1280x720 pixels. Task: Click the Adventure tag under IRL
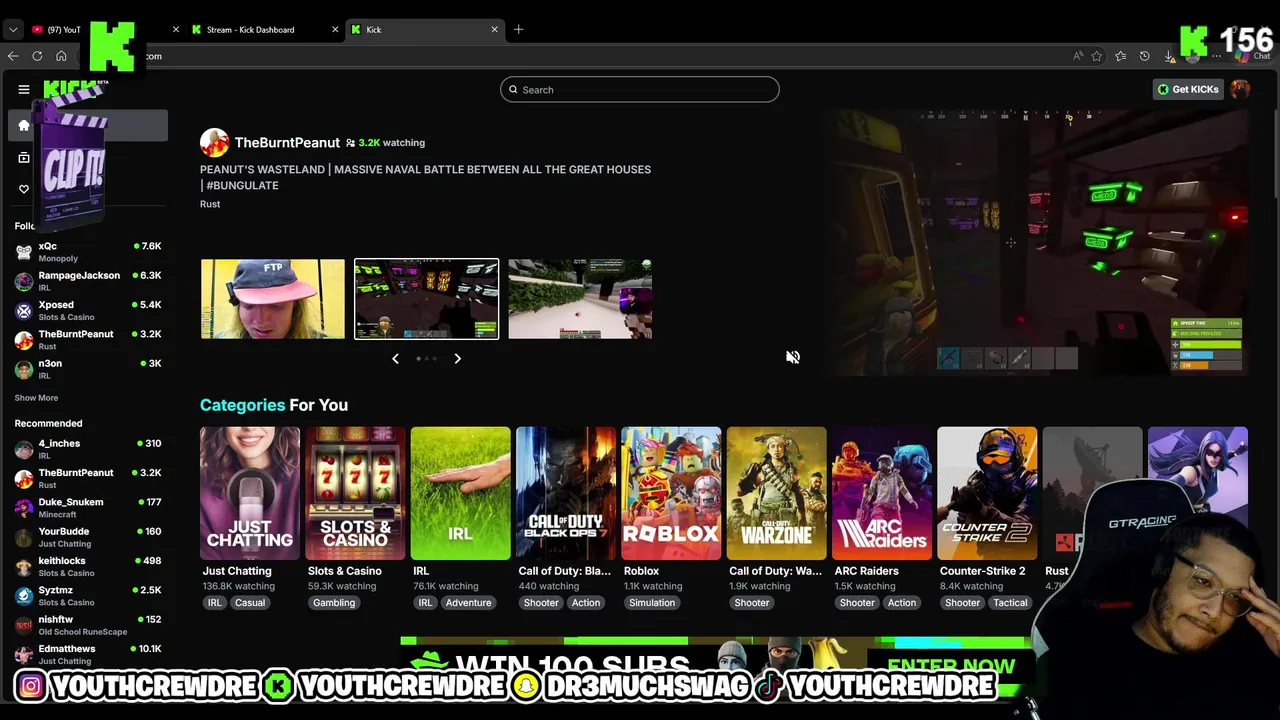pyautogui.click(x=468, y=603)
